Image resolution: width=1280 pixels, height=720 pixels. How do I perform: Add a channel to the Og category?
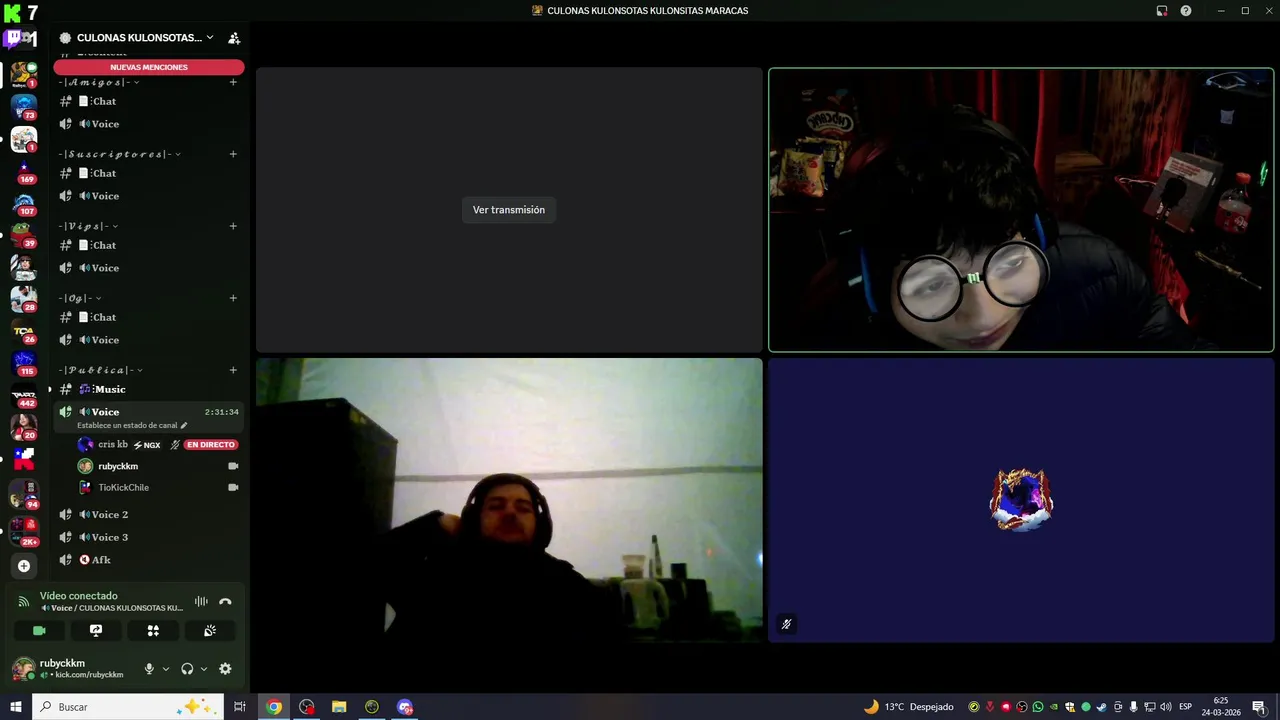pos(233,298)
